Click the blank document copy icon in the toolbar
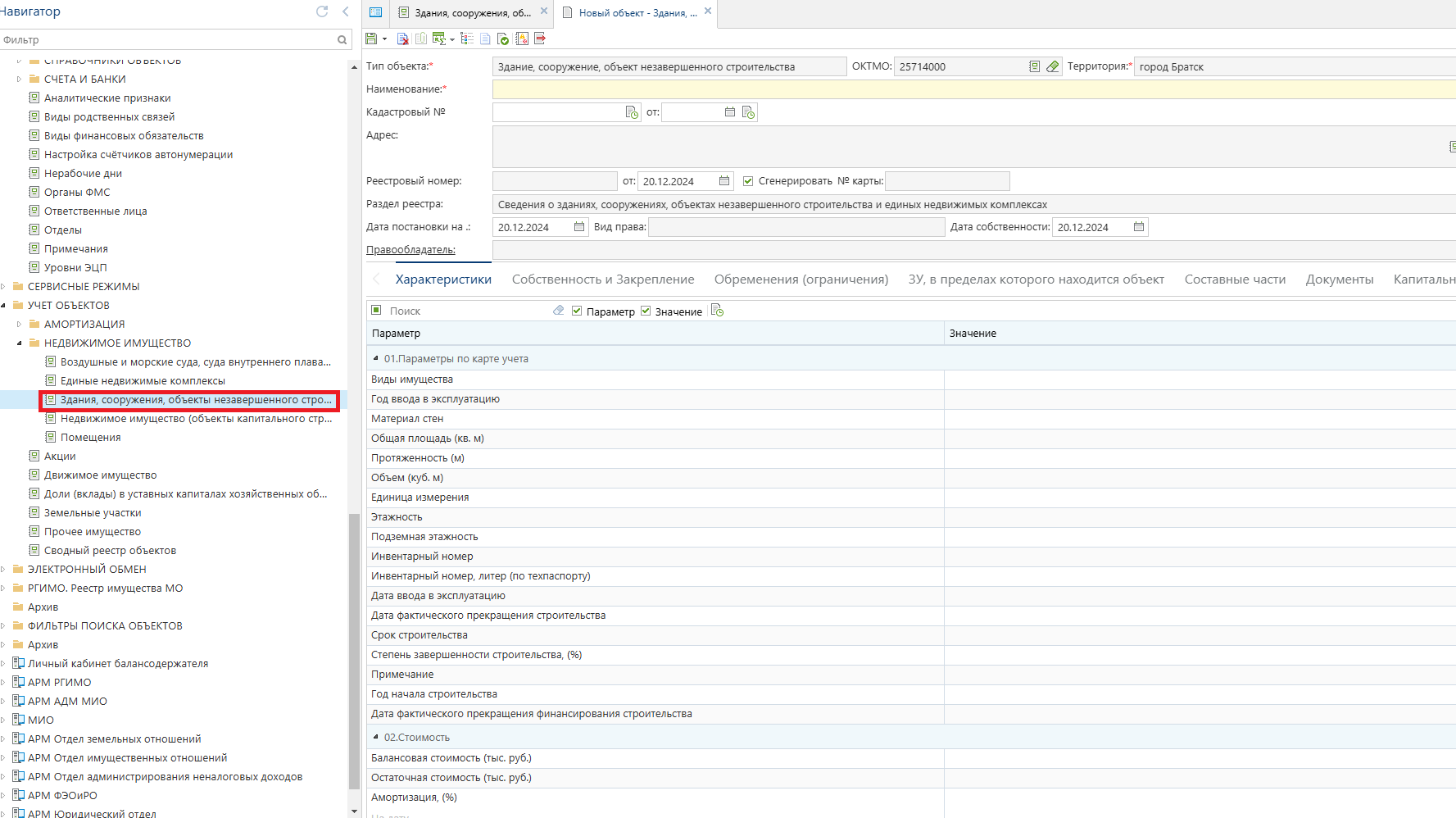The image size is (1456, 818). coord(485,39)
